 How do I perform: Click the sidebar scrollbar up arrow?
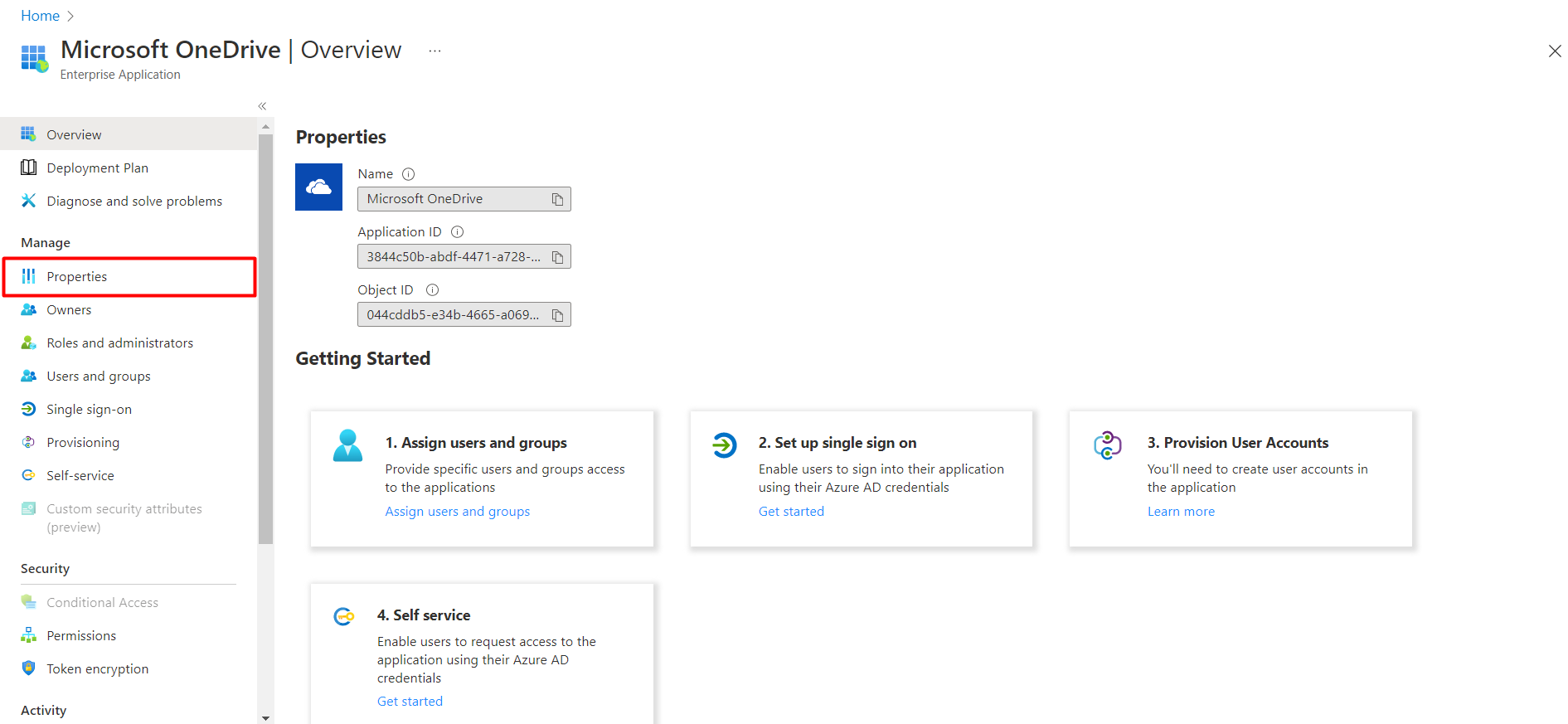coord(265,127)
